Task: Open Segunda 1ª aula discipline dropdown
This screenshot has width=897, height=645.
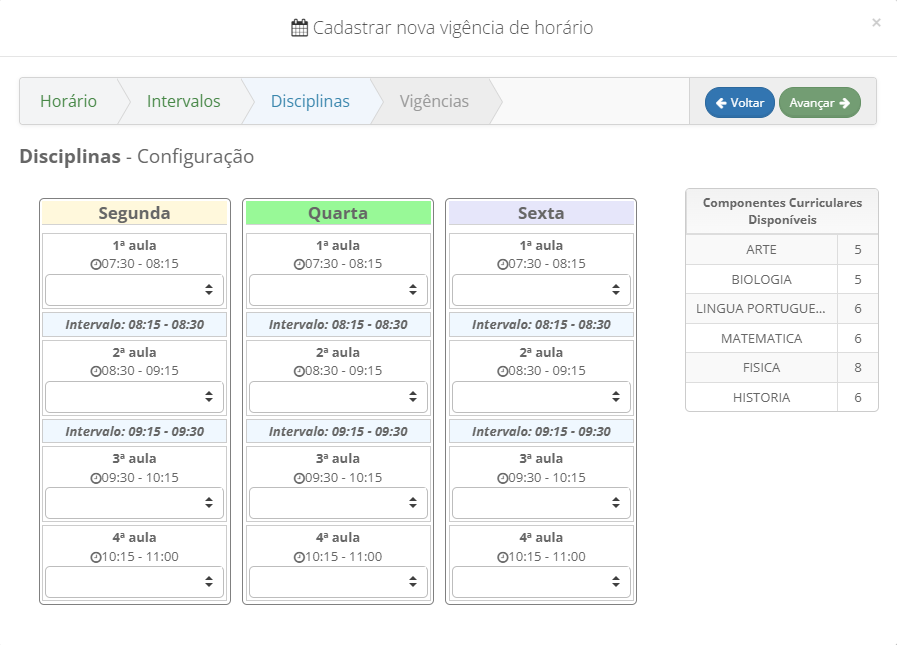Action: (x=134, y=290)
